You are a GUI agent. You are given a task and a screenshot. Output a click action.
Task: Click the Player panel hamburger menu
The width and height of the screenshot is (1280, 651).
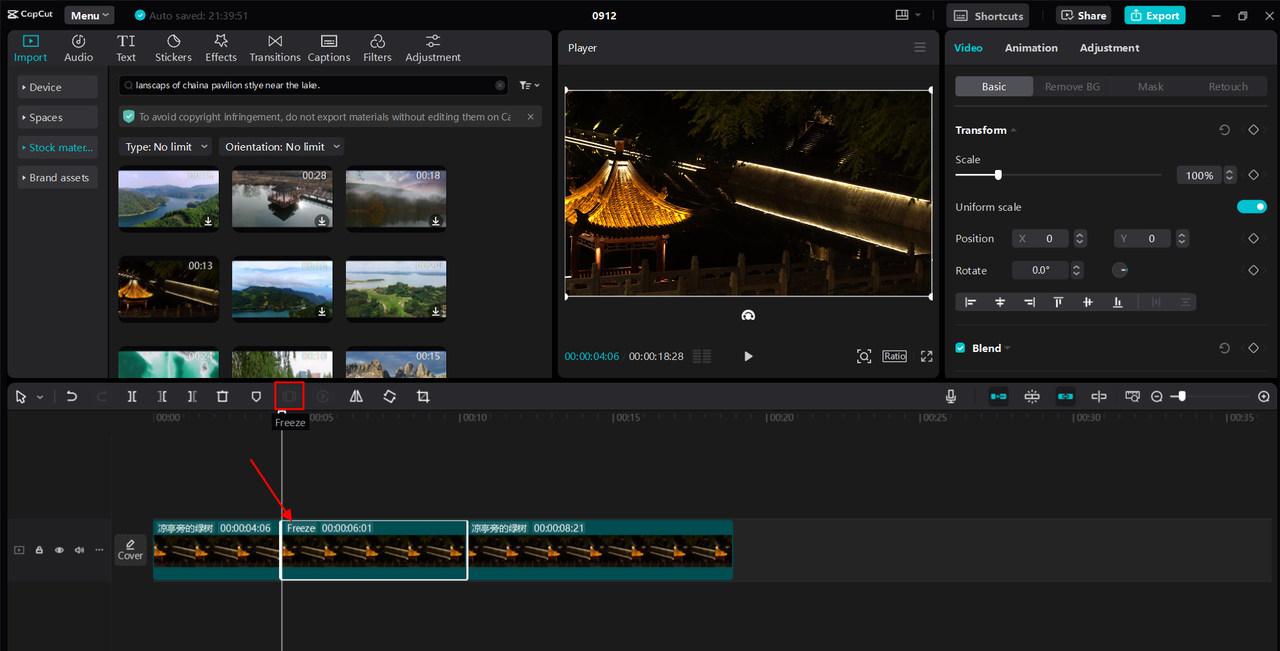pyautogui.click(x=920, y=47)
